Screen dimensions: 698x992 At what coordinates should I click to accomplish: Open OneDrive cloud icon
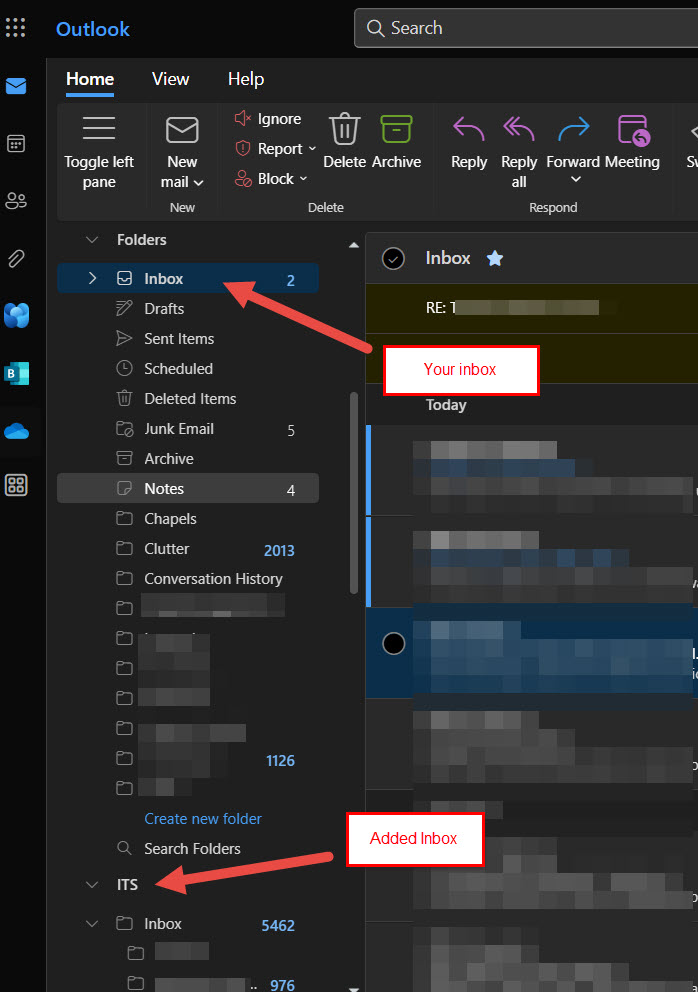(16, 431)
